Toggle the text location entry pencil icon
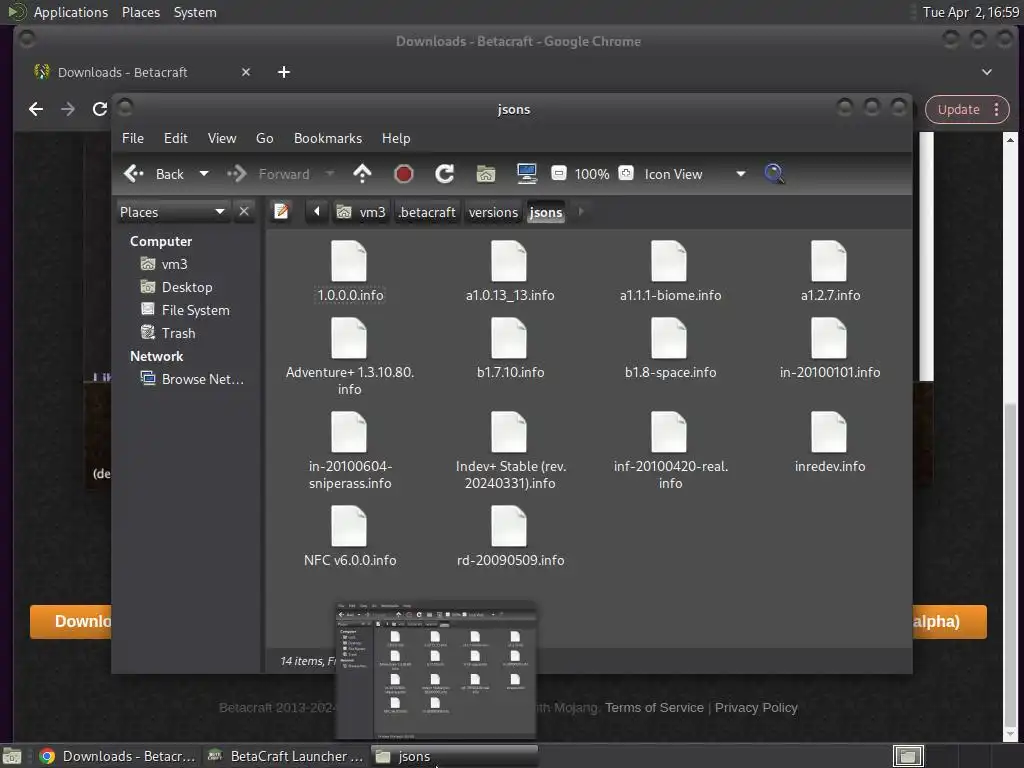1024x768 pixels. (x=281, y=212)
